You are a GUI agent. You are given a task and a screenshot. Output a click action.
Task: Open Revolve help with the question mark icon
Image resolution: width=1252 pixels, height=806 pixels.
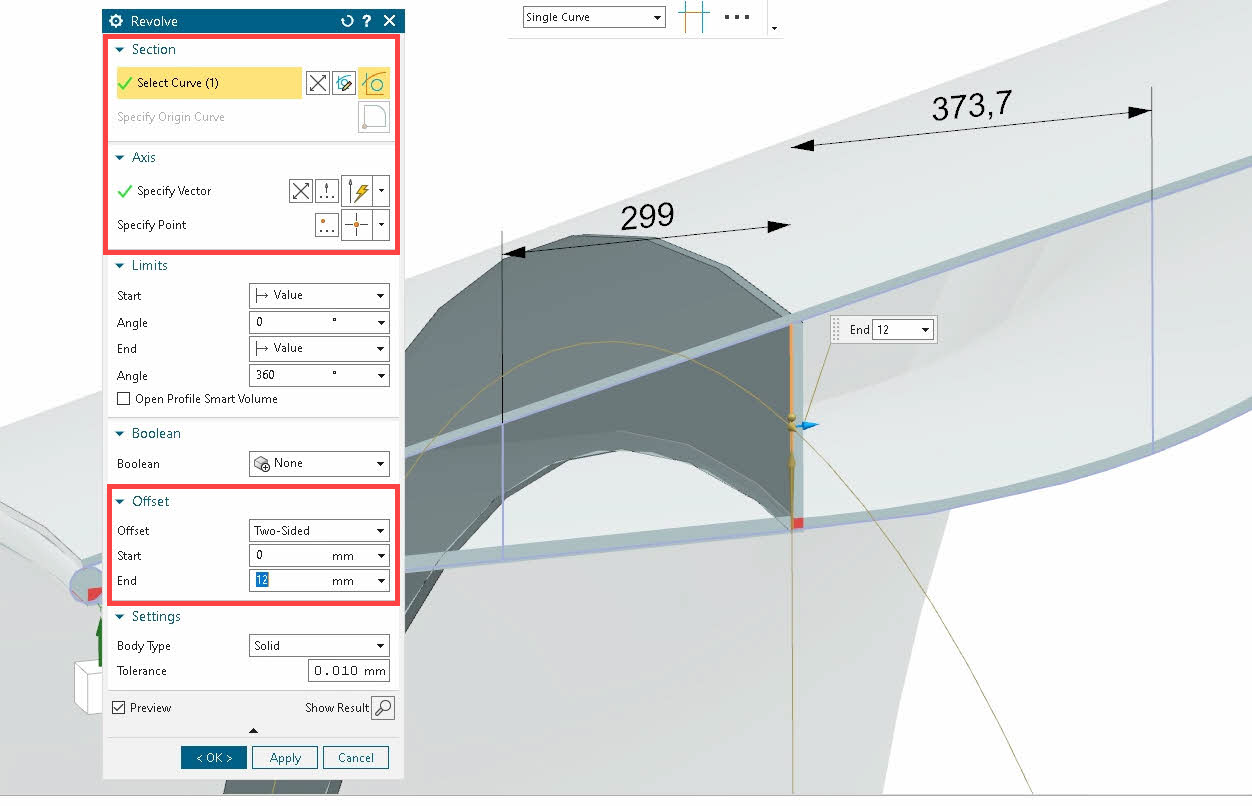367,21
